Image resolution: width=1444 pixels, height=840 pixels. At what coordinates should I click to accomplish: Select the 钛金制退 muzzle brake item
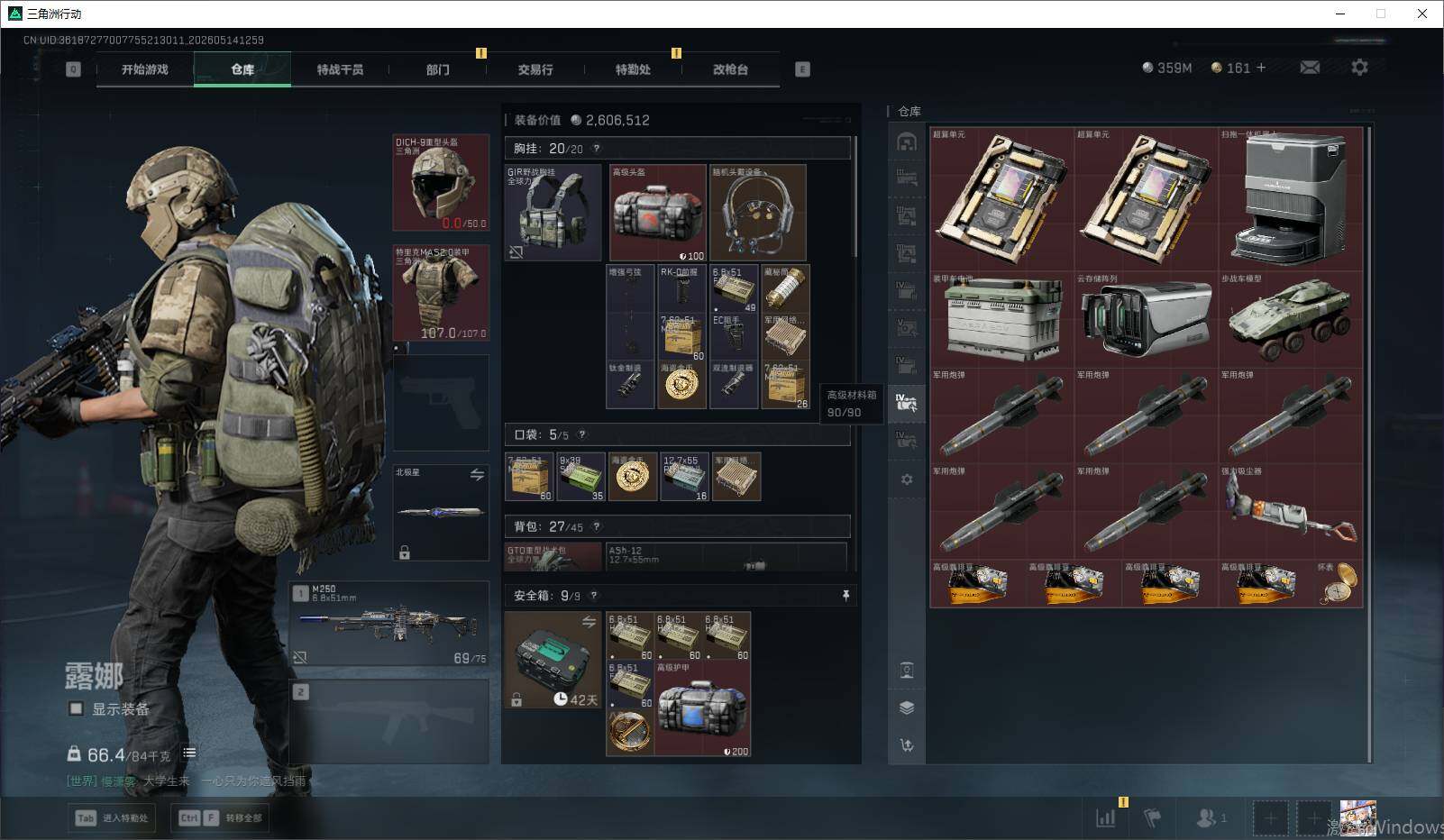630,385
